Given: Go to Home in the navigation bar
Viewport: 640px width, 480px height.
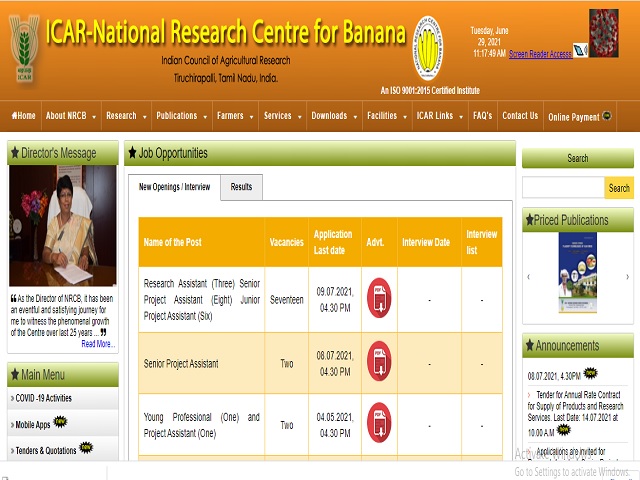Looking at the screenshot, I should coord(23,116).
